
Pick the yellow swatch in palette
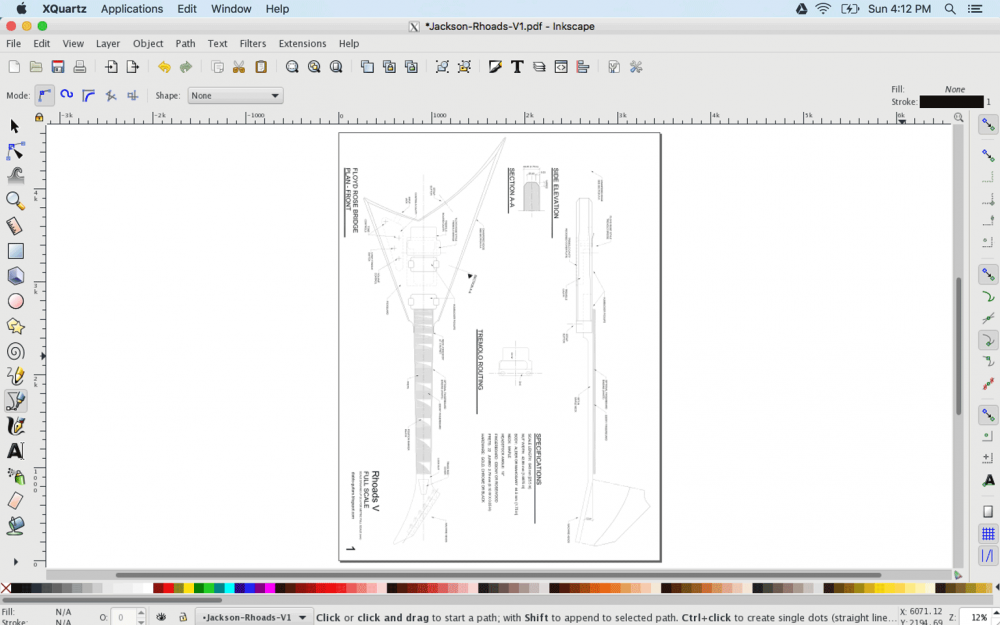(x=188, y=588)
